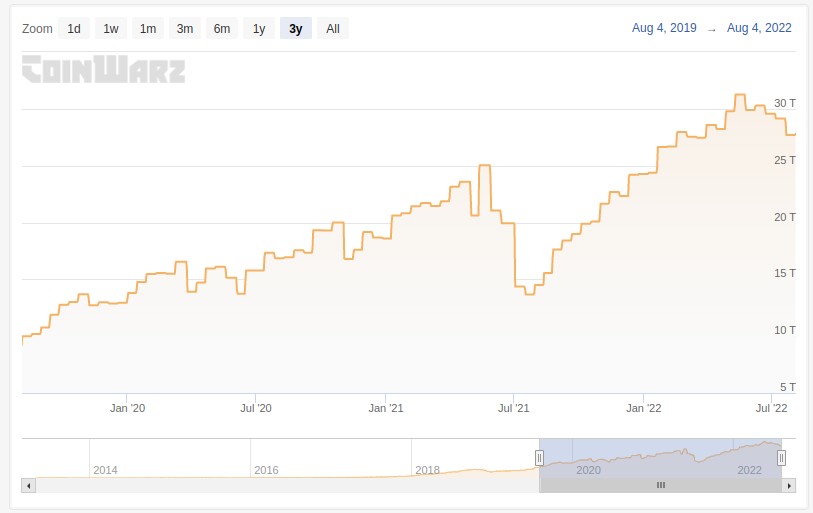Image resolution: width=813 pixels, height=513 pixels.
Task: Click the 25 T y-axis label
Action: pos(784,160)
